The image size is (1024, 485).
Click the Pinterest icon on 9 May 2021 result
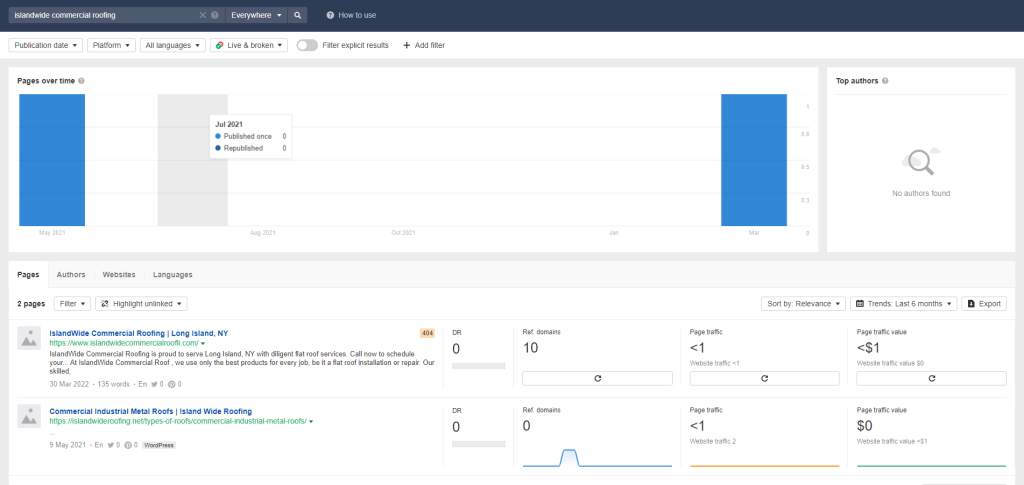127,445
